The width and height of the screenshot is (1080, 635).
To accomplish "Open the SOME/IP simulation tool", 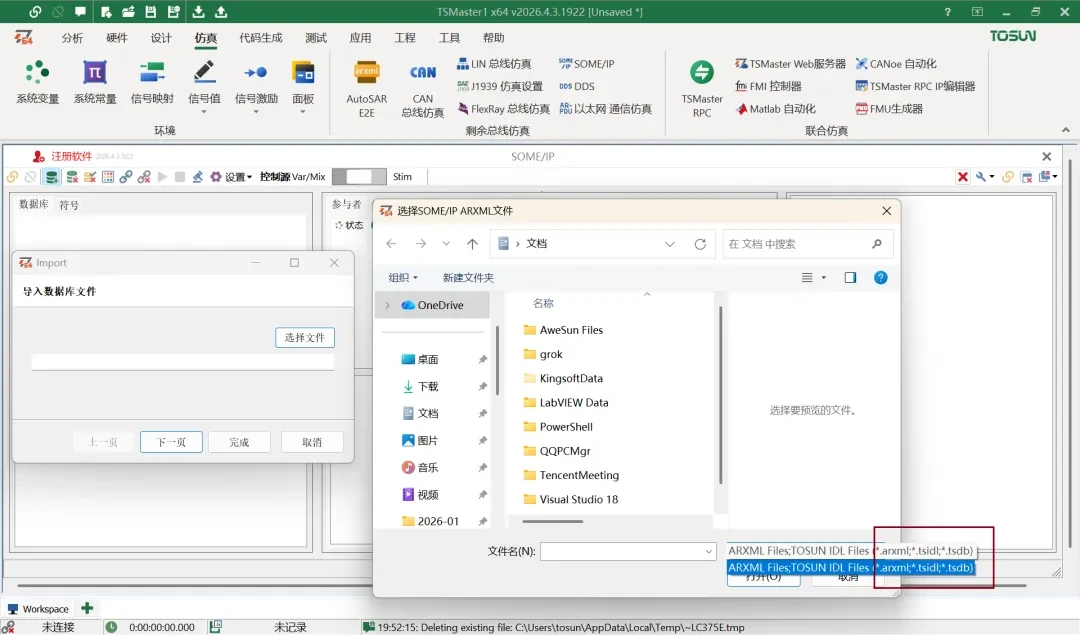I will click(587, 63).
